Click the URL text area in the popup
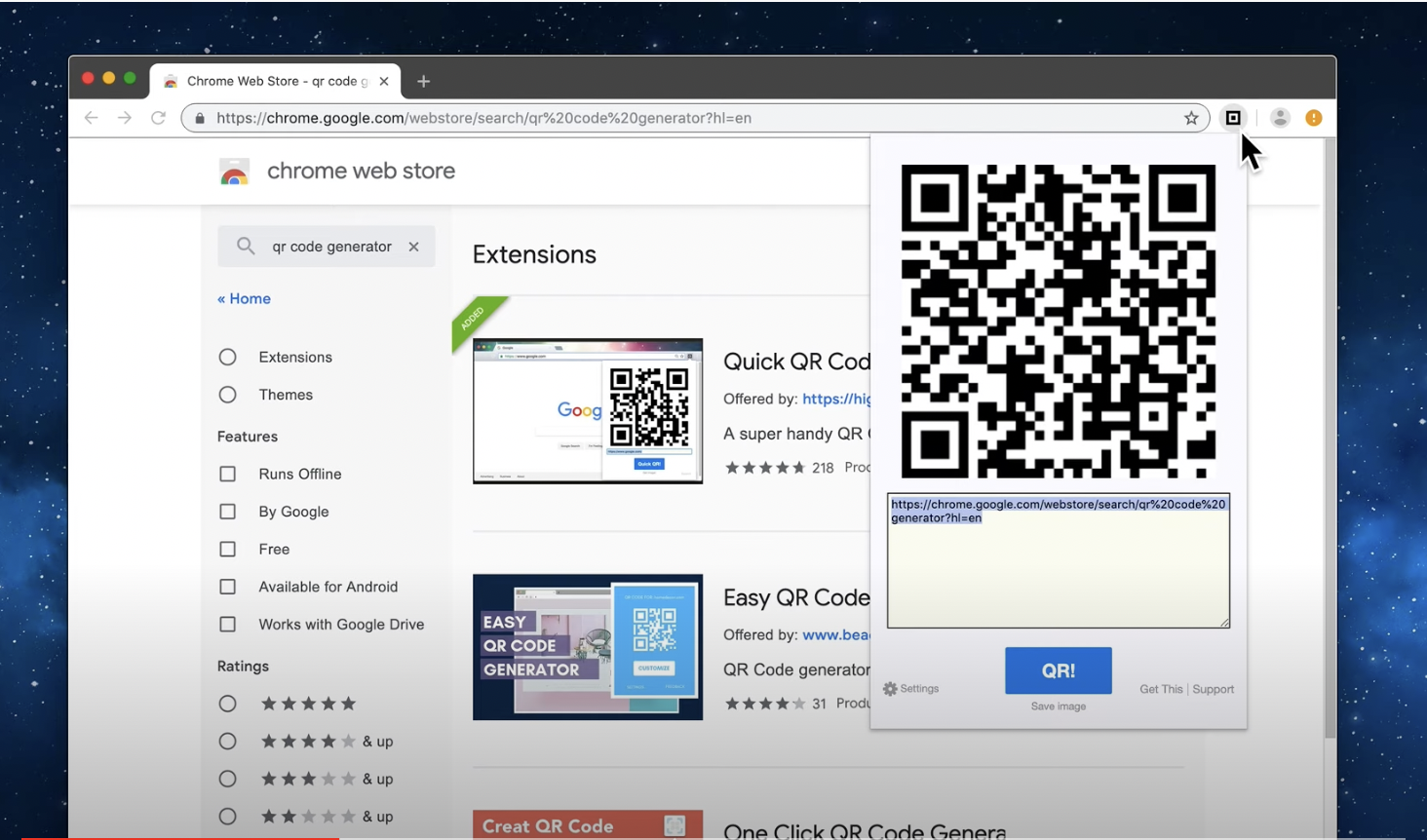 (x=1059, y=560)
